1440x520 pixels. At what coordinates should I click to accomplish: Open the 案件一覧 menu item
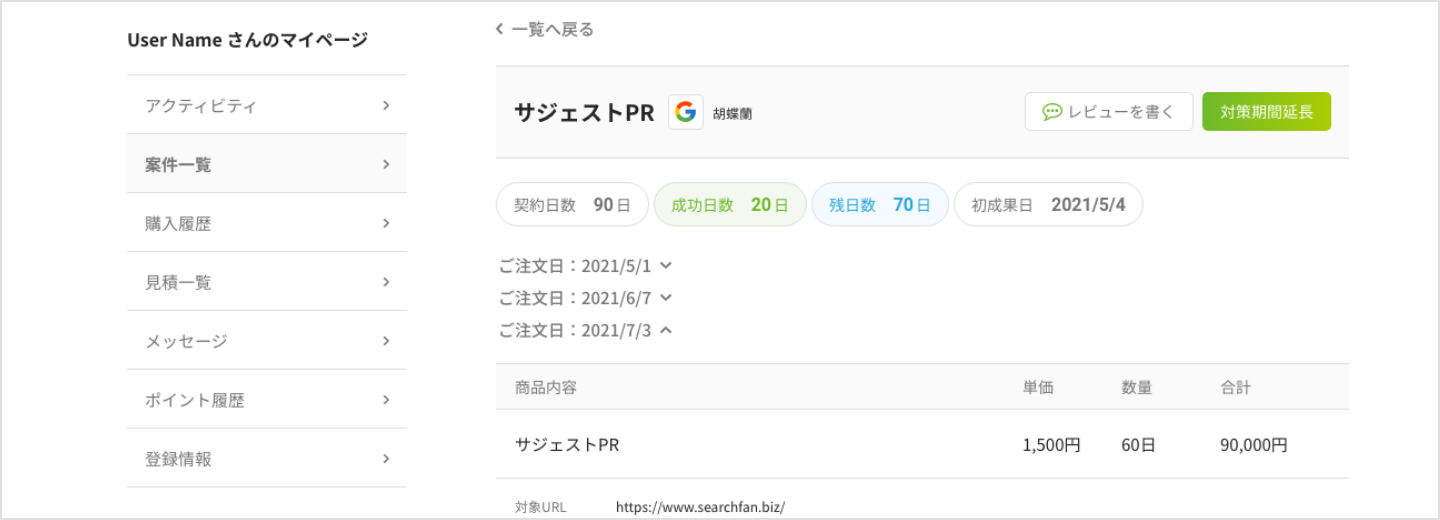(266, 164)
